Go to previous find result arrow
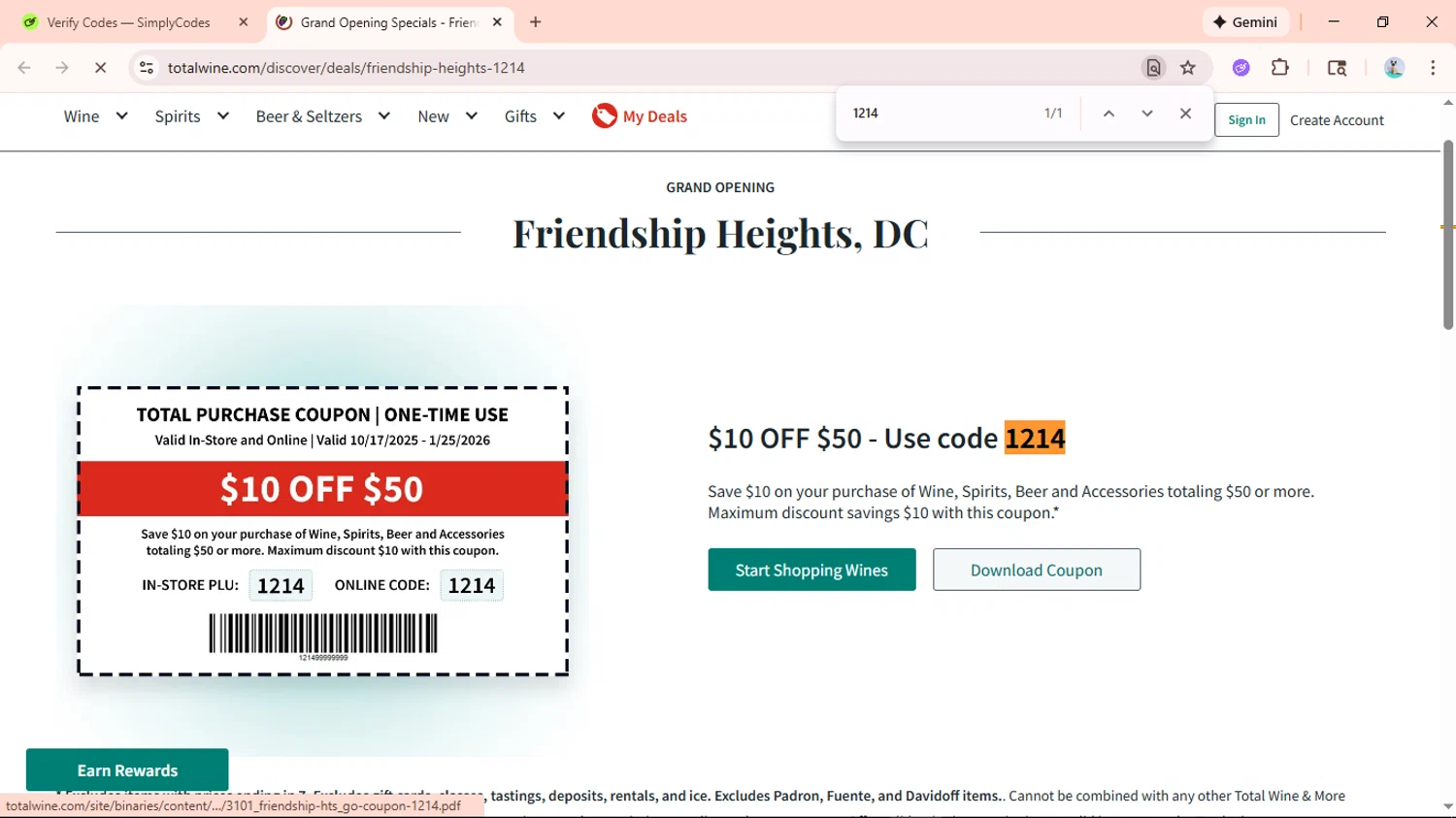 click(x=1109, y=114)
